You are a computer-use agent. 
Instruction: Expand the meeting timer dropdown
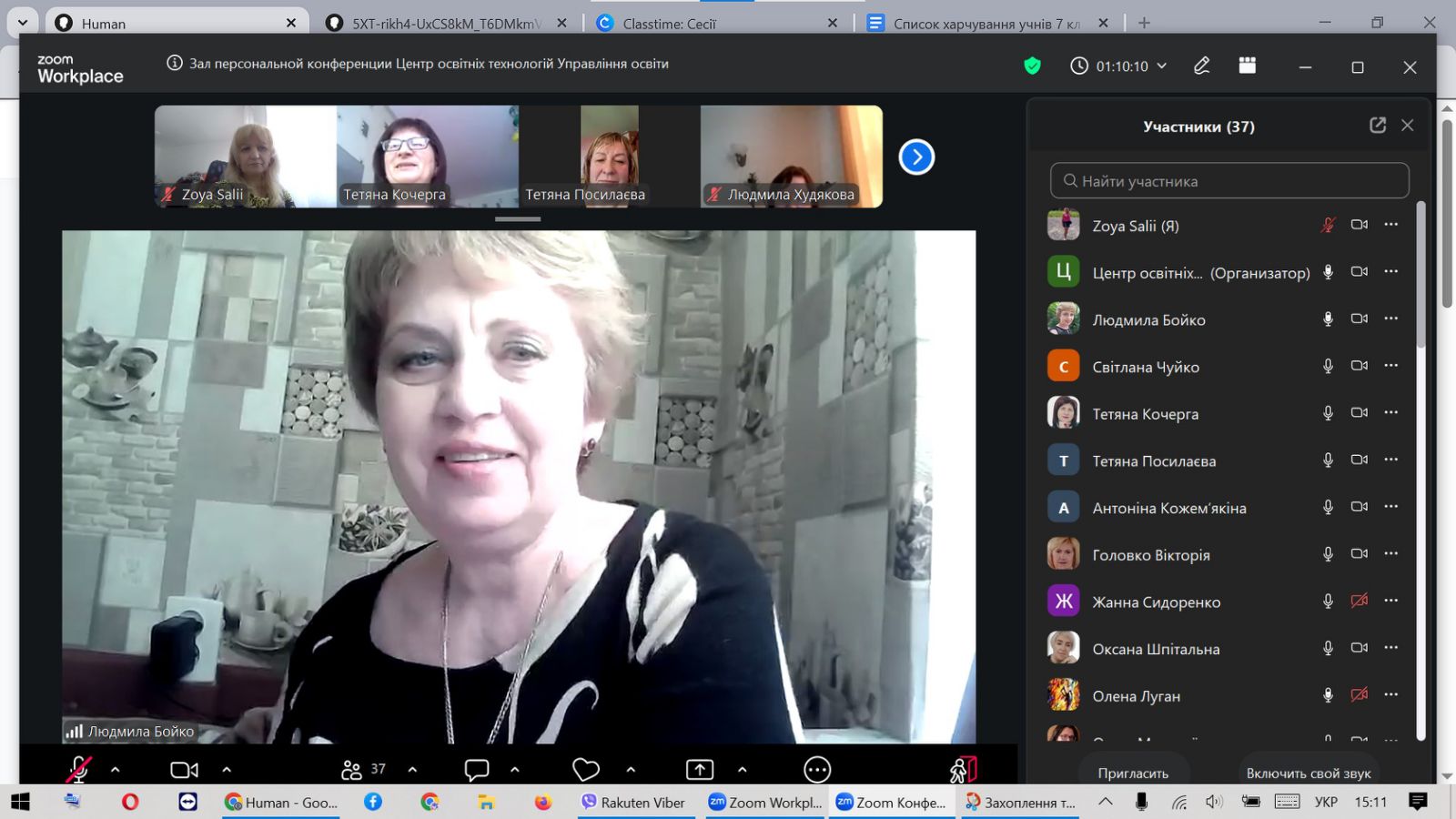1161,66
